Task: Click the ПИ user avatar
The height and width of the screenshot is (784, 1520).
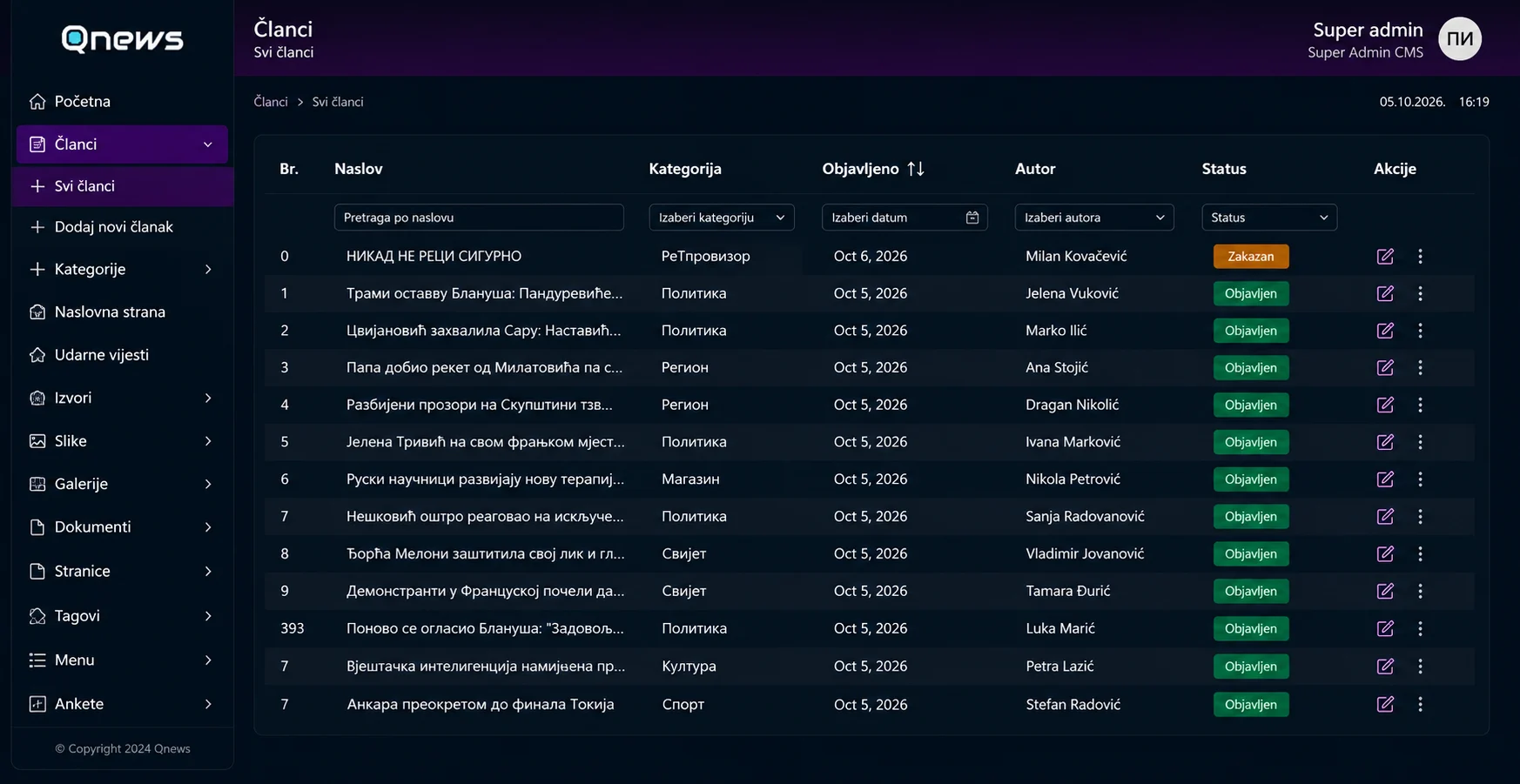Action: (1460, 39)
